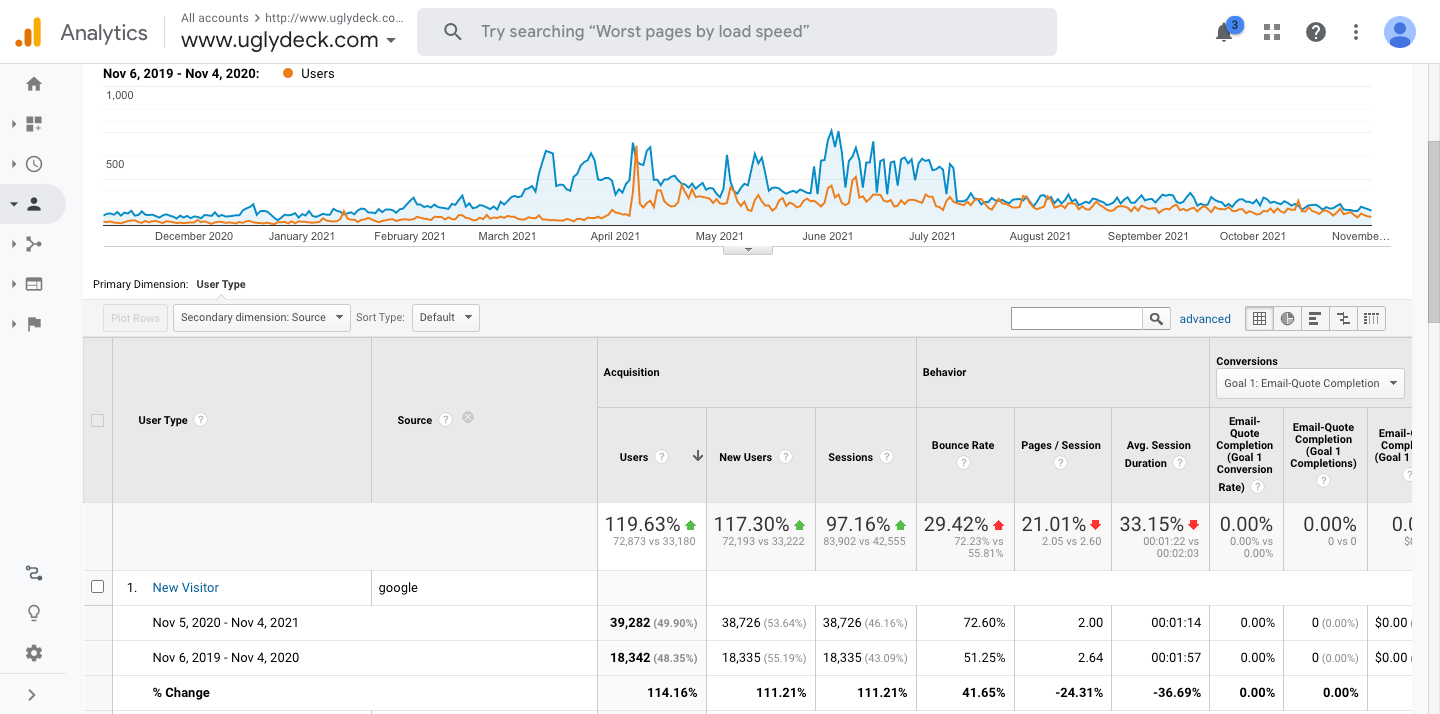Remove the Source secondary dimension
The width and height of the screenshot is (1440, 714).
(x=468, y=418)
